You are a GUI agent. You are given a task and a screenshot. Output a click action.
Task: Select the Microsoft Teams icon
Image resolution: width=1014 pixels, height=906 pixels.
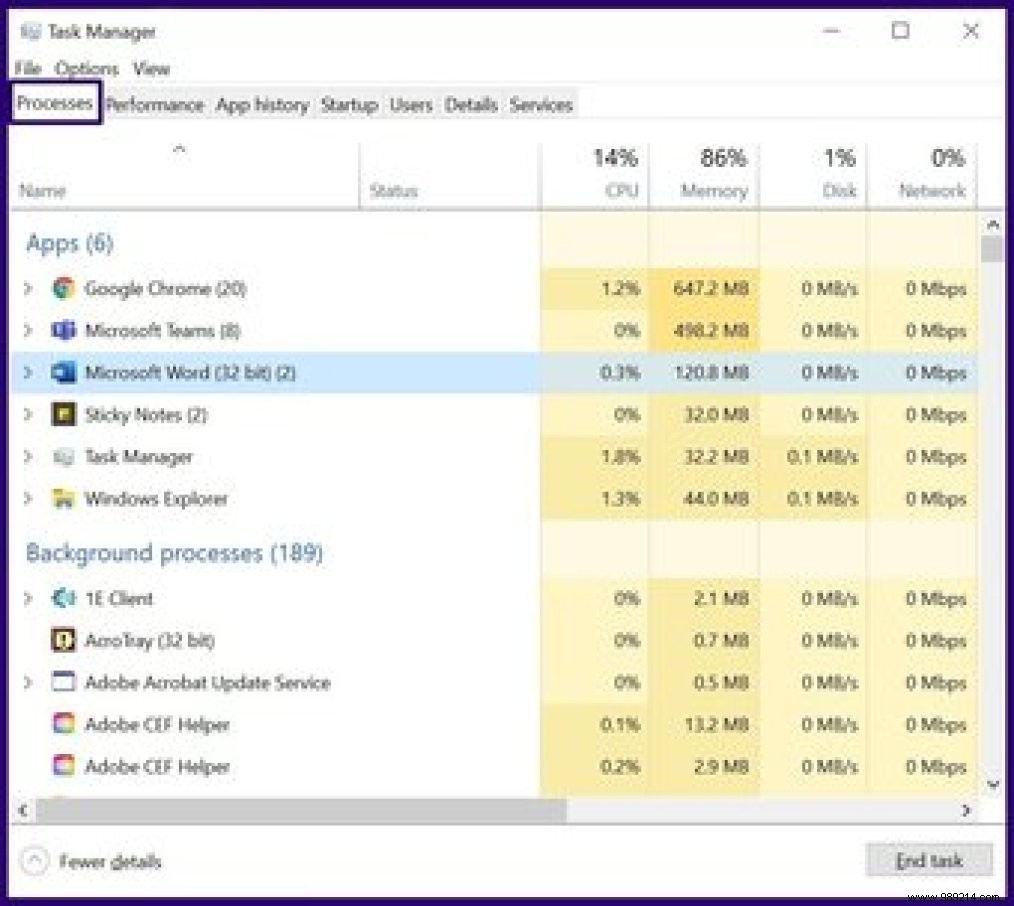[64, 330]
